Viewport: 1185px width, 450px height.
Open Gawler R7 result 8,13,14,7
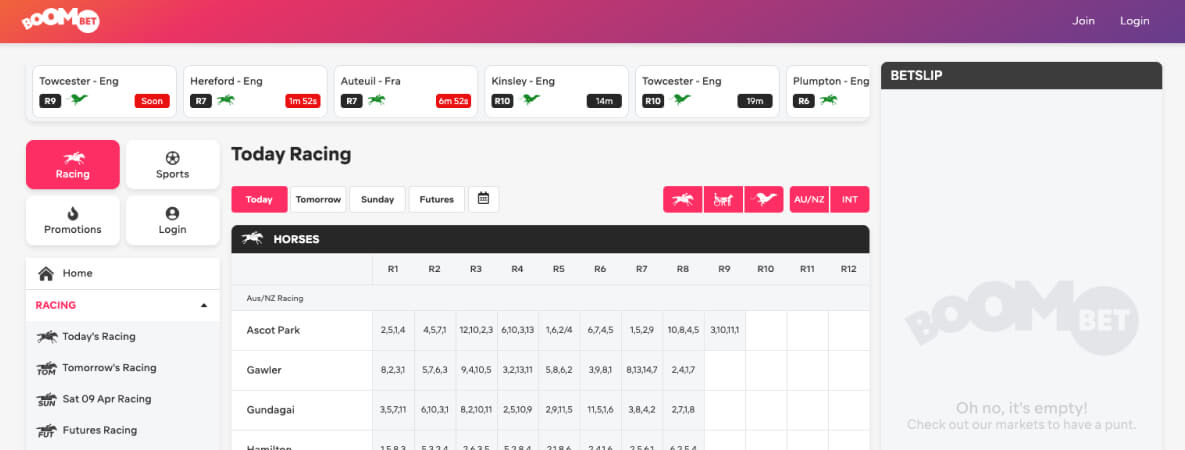[x=642, y=370]
